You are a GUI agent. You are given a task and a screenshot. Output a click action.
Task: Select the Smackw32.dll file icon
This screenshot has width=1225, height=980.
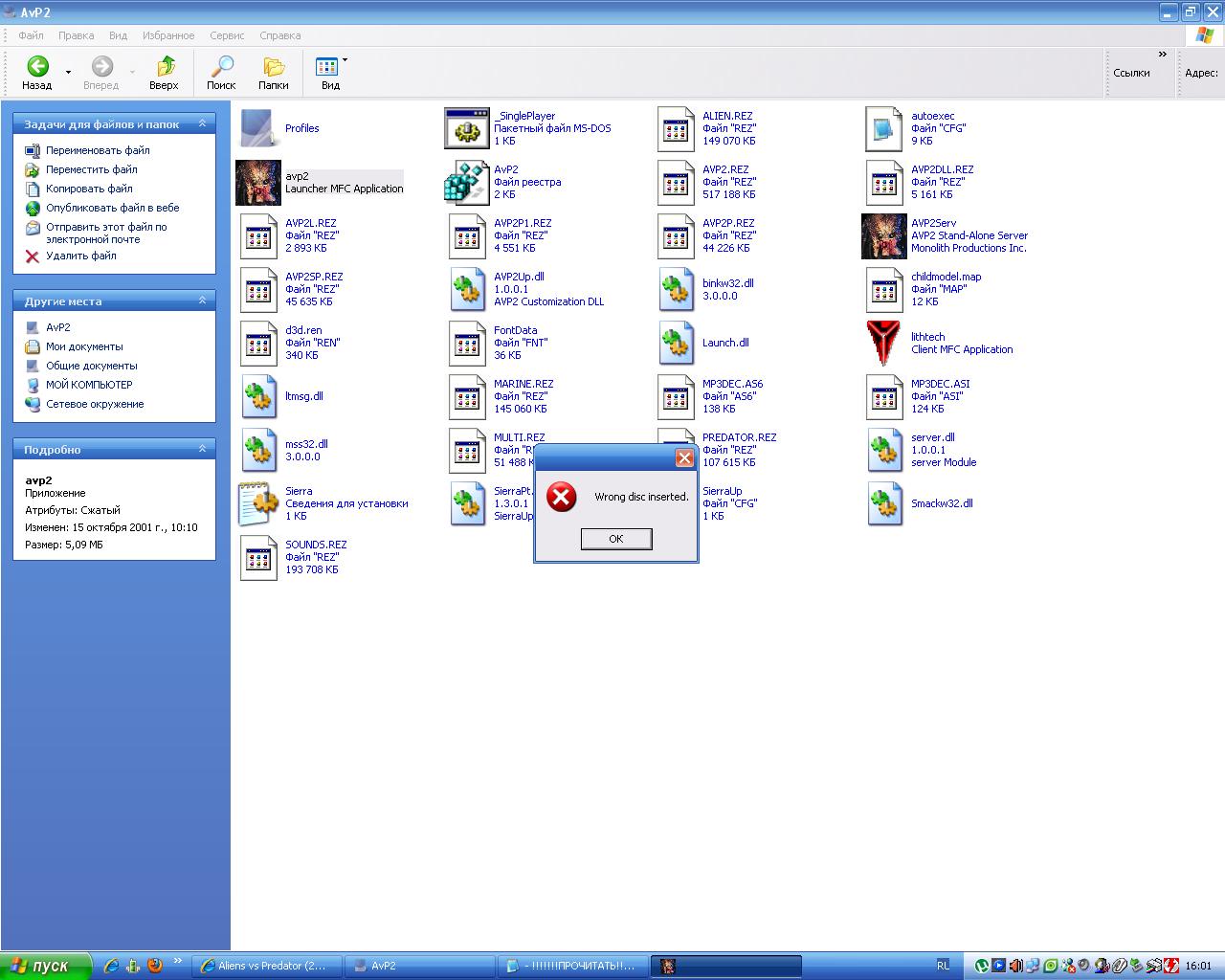[x=884, y=503]
